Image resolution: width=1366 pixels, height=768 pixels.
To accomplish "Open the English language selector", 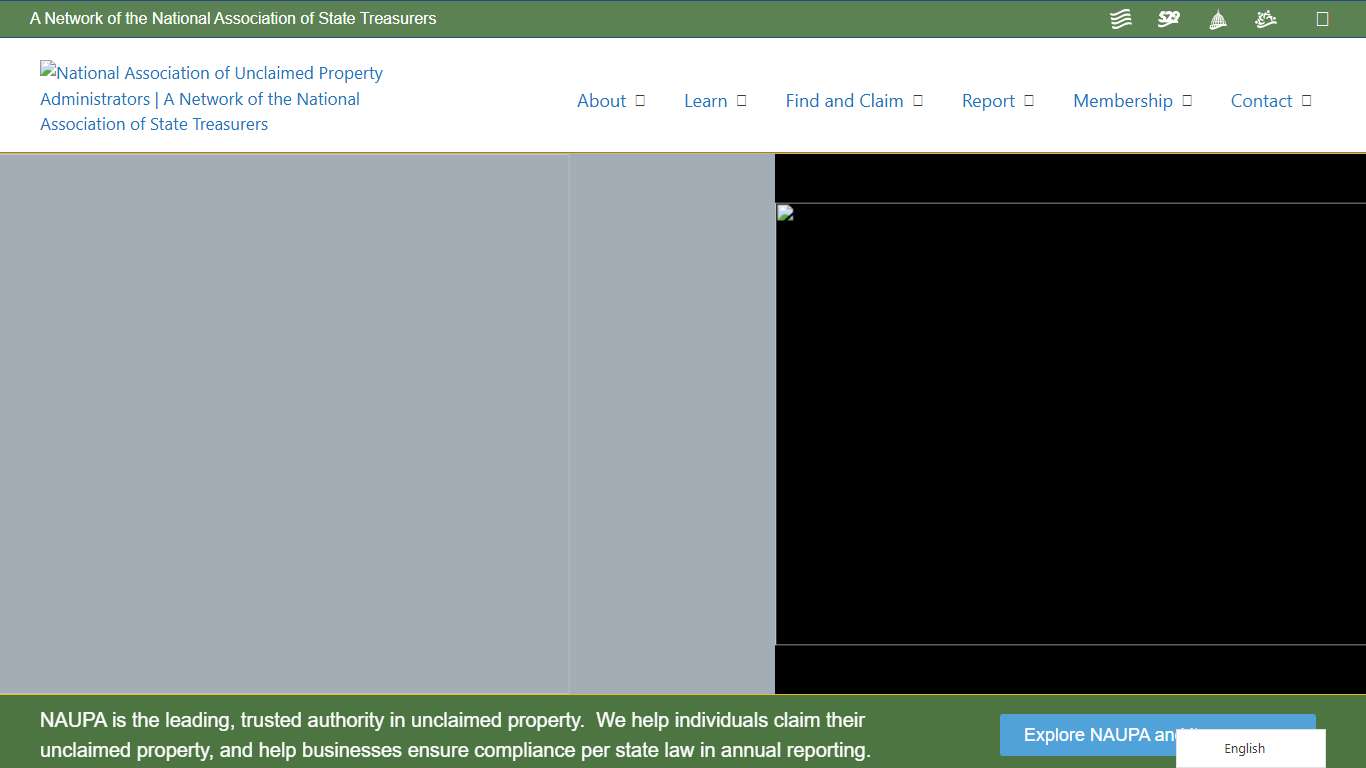I will click(x=1244, y=748).
